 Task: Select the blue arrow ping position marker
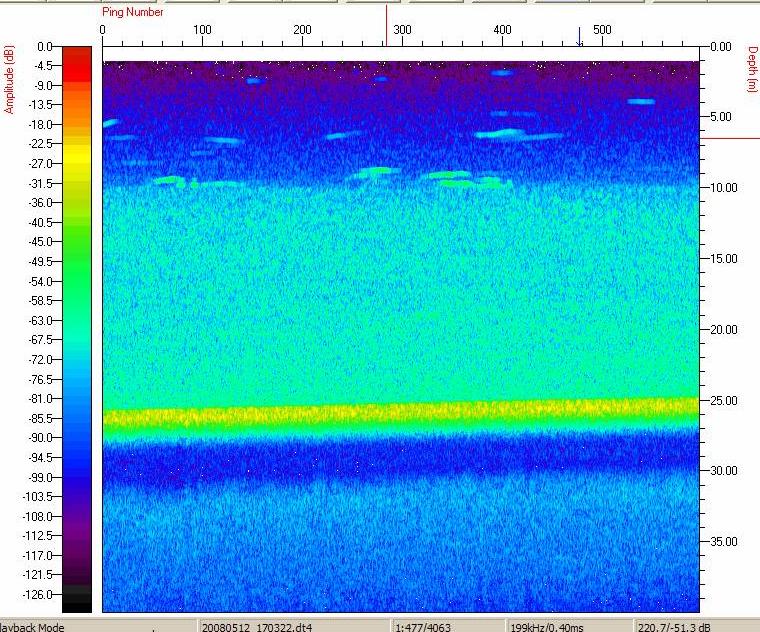pyautogui.click(x=580, y=37)
